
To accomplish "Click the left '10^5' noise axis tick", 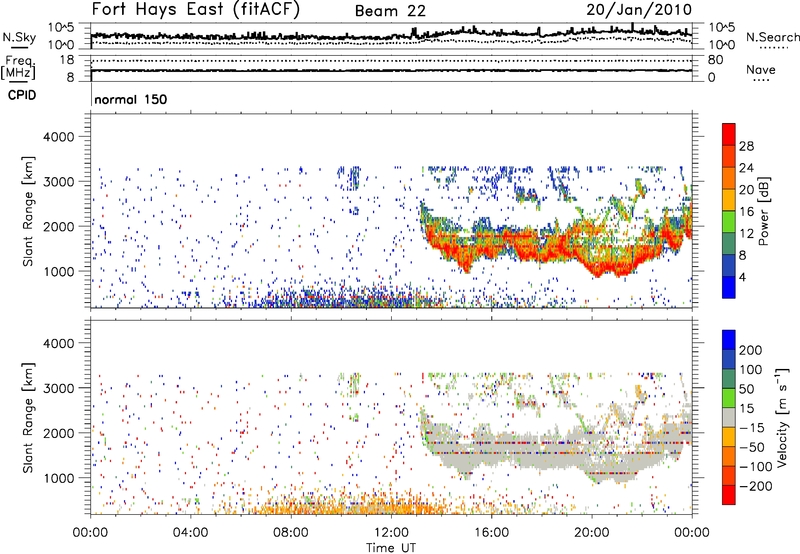I will [61, 27].
